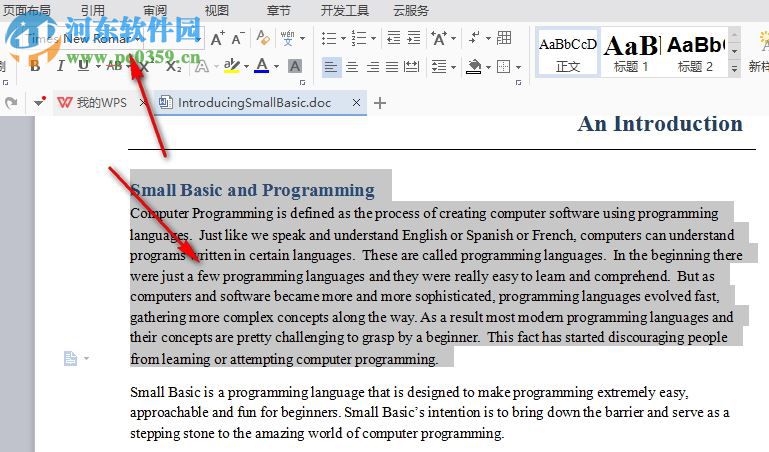The width and height of the screenshot is (769, 452).
Task: Expand font name dropdown
Action: point(138,38)
